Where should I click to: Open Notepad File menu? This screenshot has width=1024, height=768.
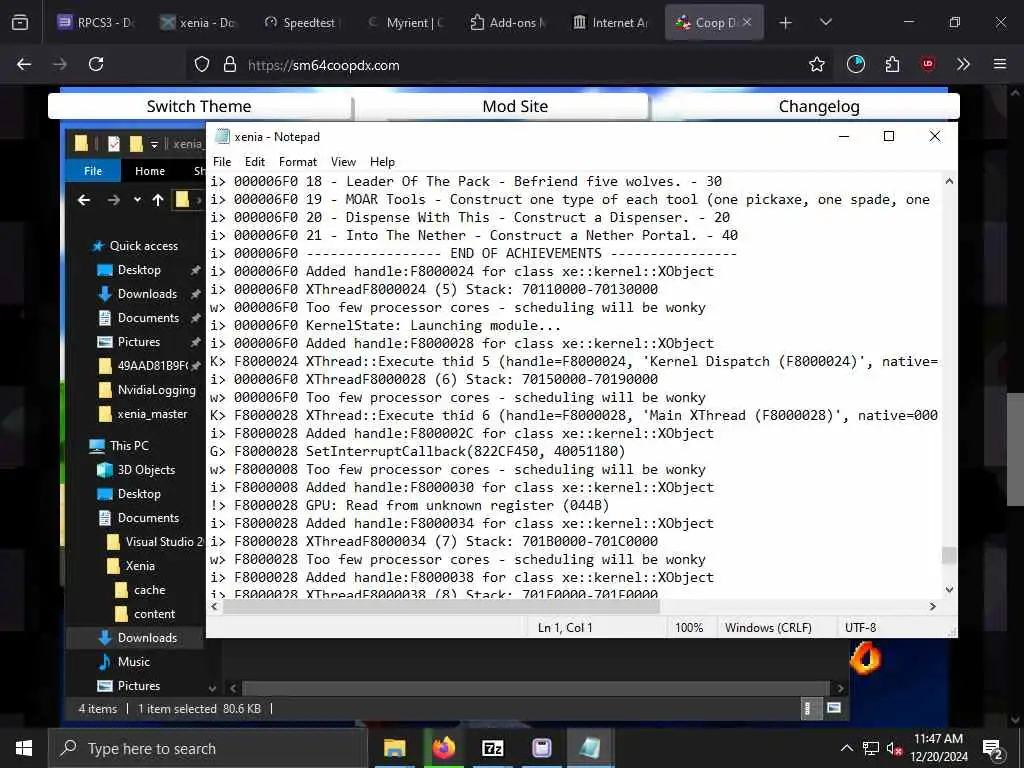point(222,162)
